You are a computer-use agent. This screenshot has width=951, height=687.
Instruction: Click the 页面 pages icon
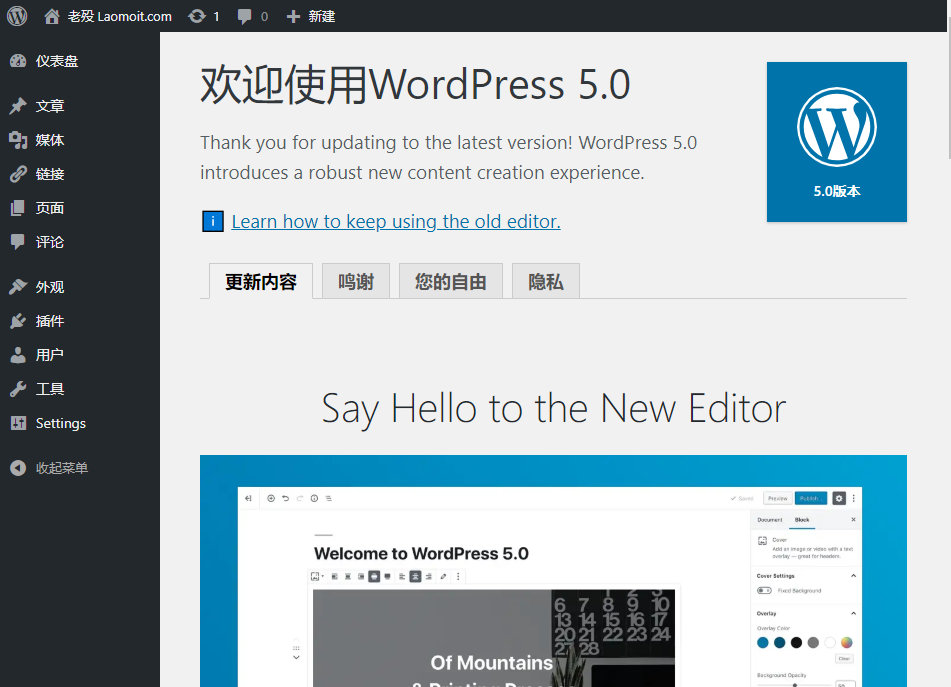click(18, 208)
